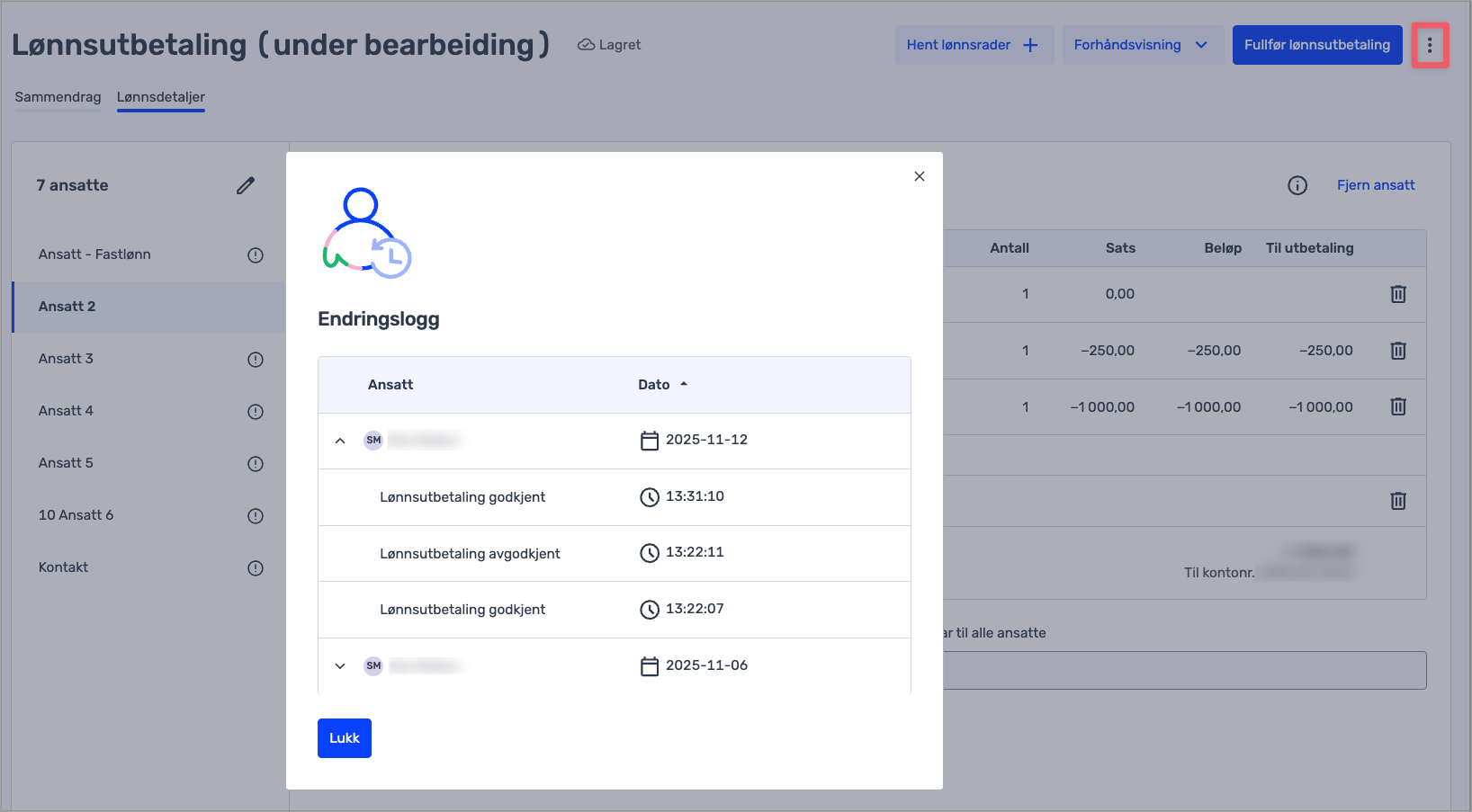Select the Lønnsdetaljer tab
Screen dimensions: 1472x812
point(161,97)
